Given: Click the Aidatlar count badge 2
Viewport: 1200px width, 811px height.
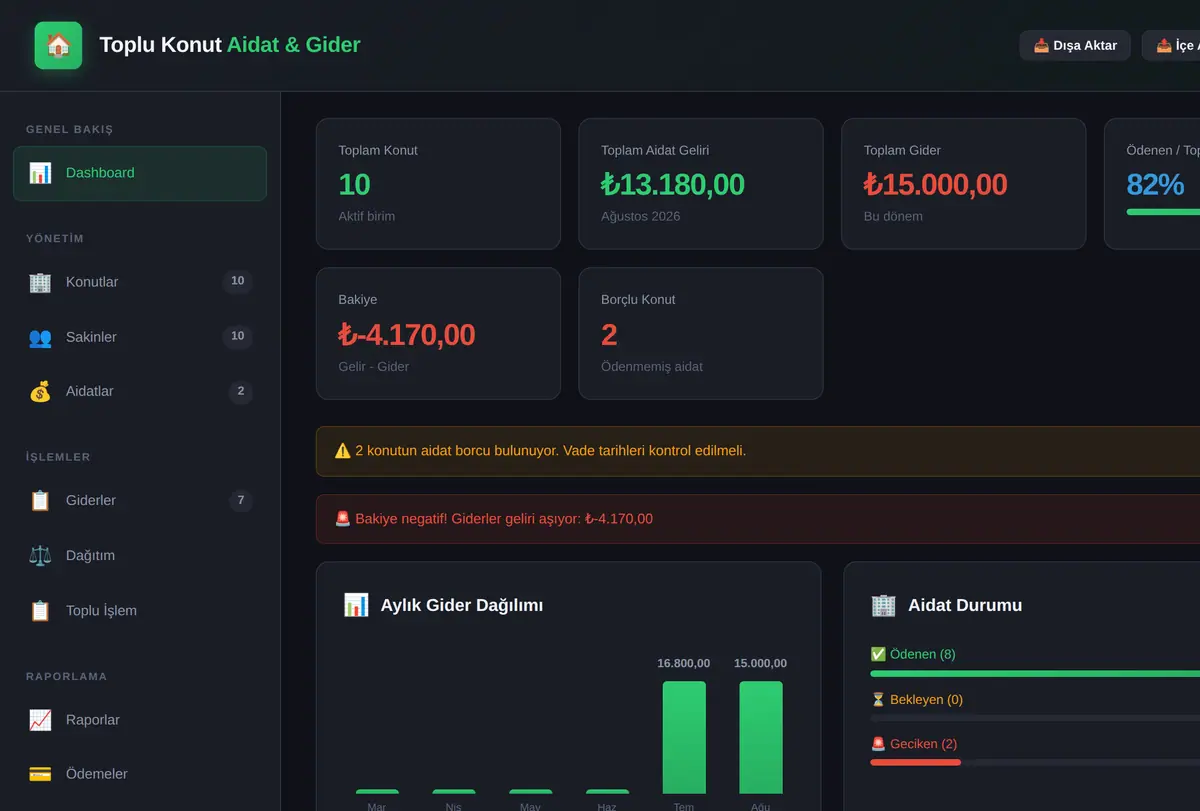Looking at the screenshot, I should 240,391.
